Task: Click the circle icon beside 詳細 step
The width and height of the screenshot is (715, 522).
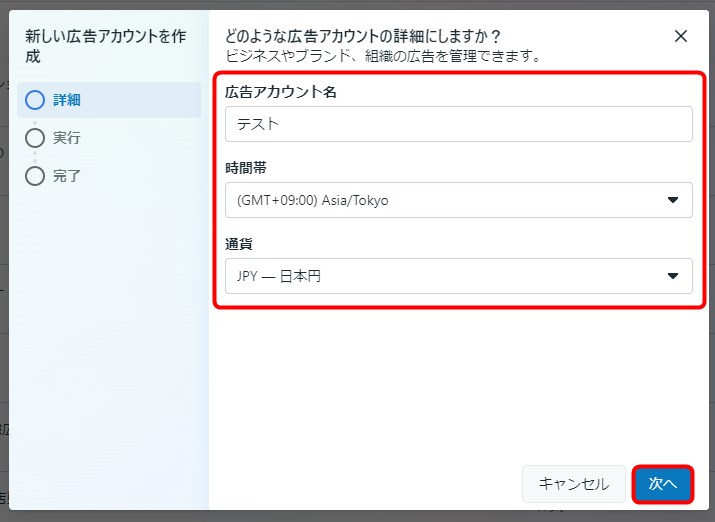Action: pyautogui.click(x=35, y=100)
